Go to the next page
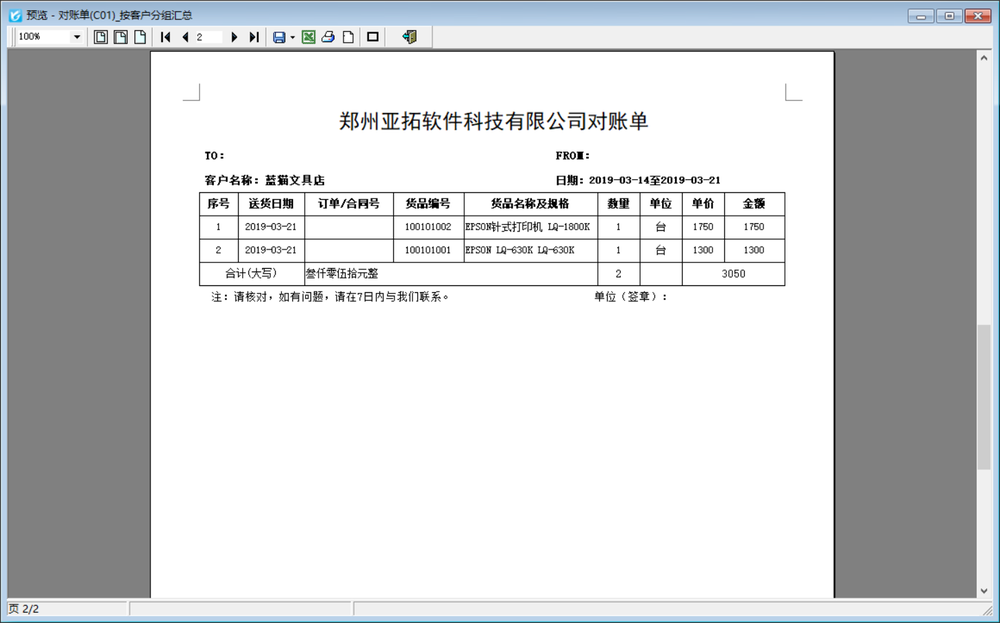The width and height of the screenshot is (1000, 623). click(x=234, y=37)
